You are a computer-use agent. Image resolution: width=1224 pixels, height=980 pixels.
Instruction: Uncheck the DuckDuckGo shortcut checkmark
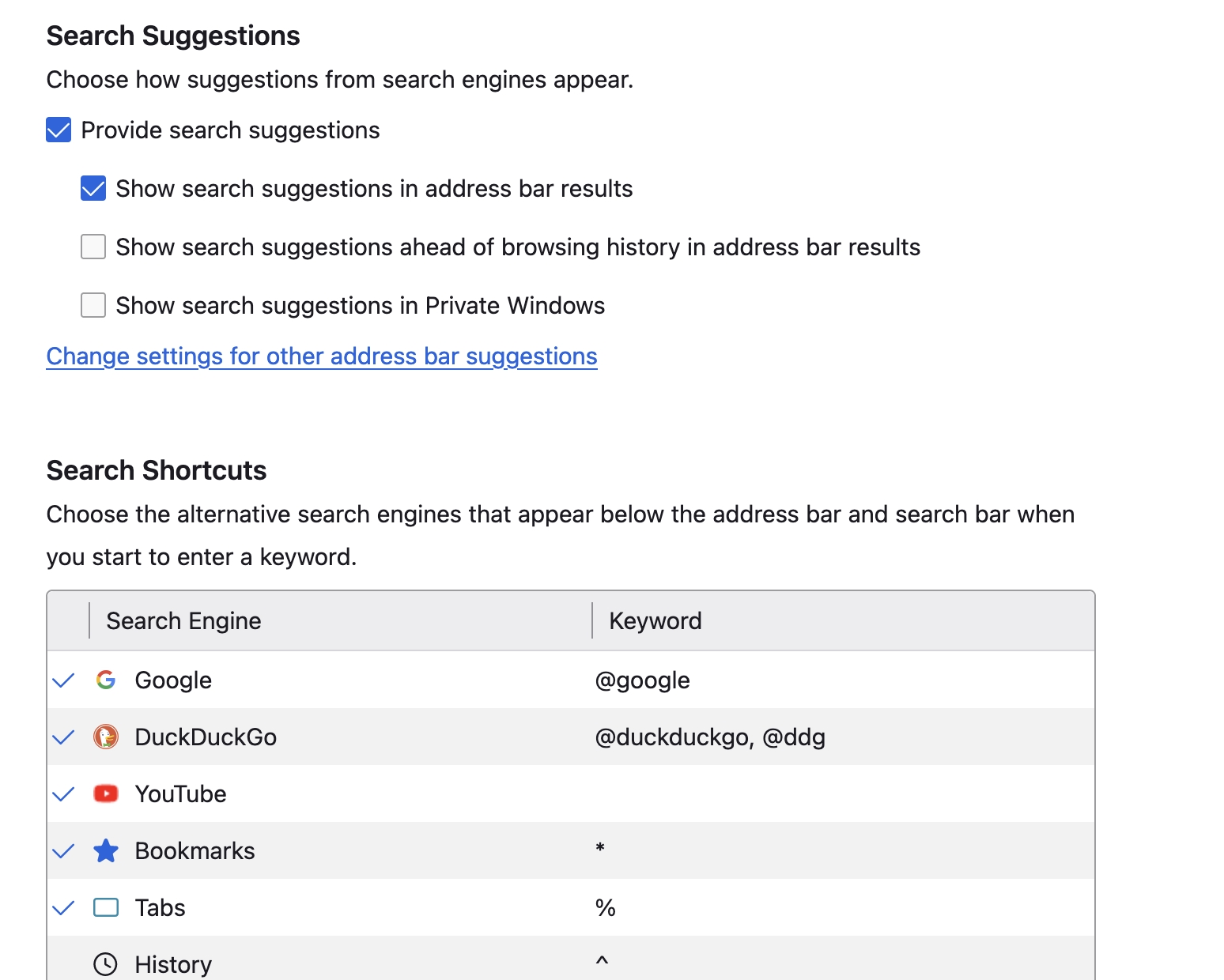pos(63,737)
